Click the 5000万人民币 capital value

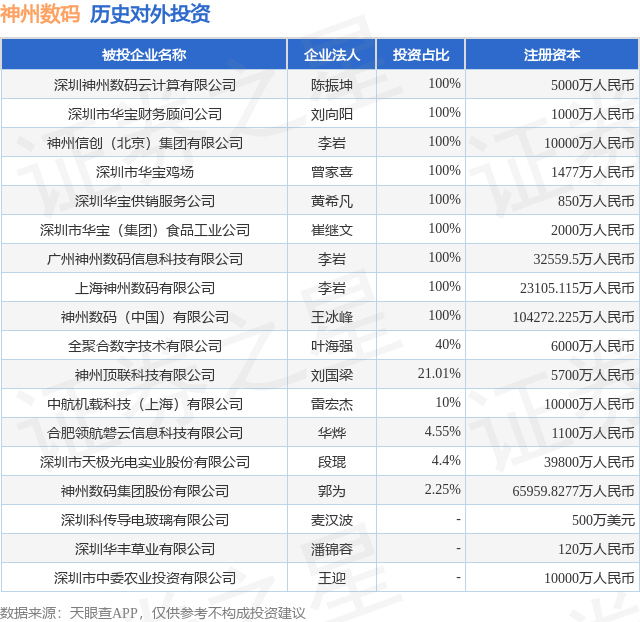[593, 85]
